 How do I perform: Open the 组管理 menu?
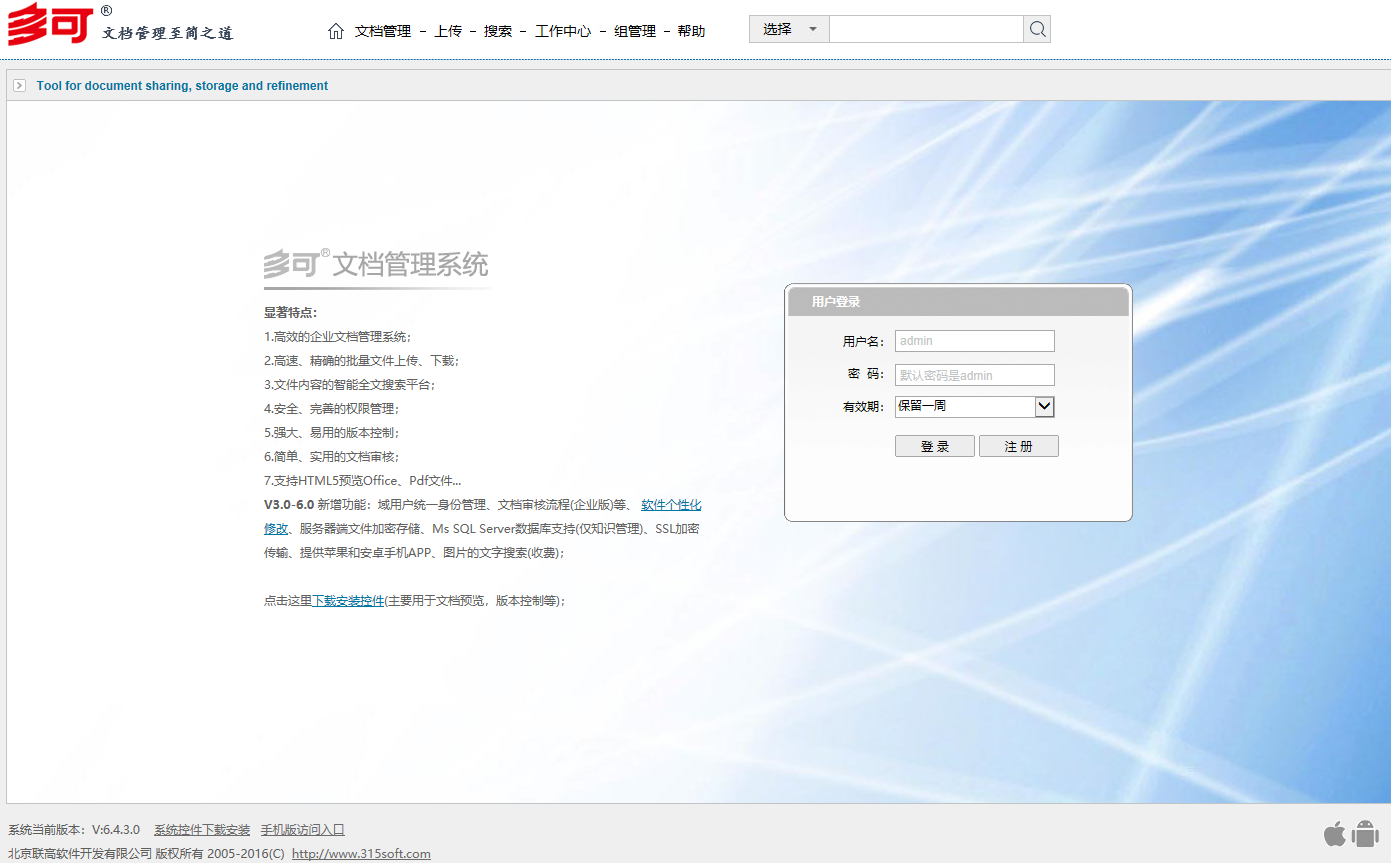pyautogui.click(x=635, y=31)
